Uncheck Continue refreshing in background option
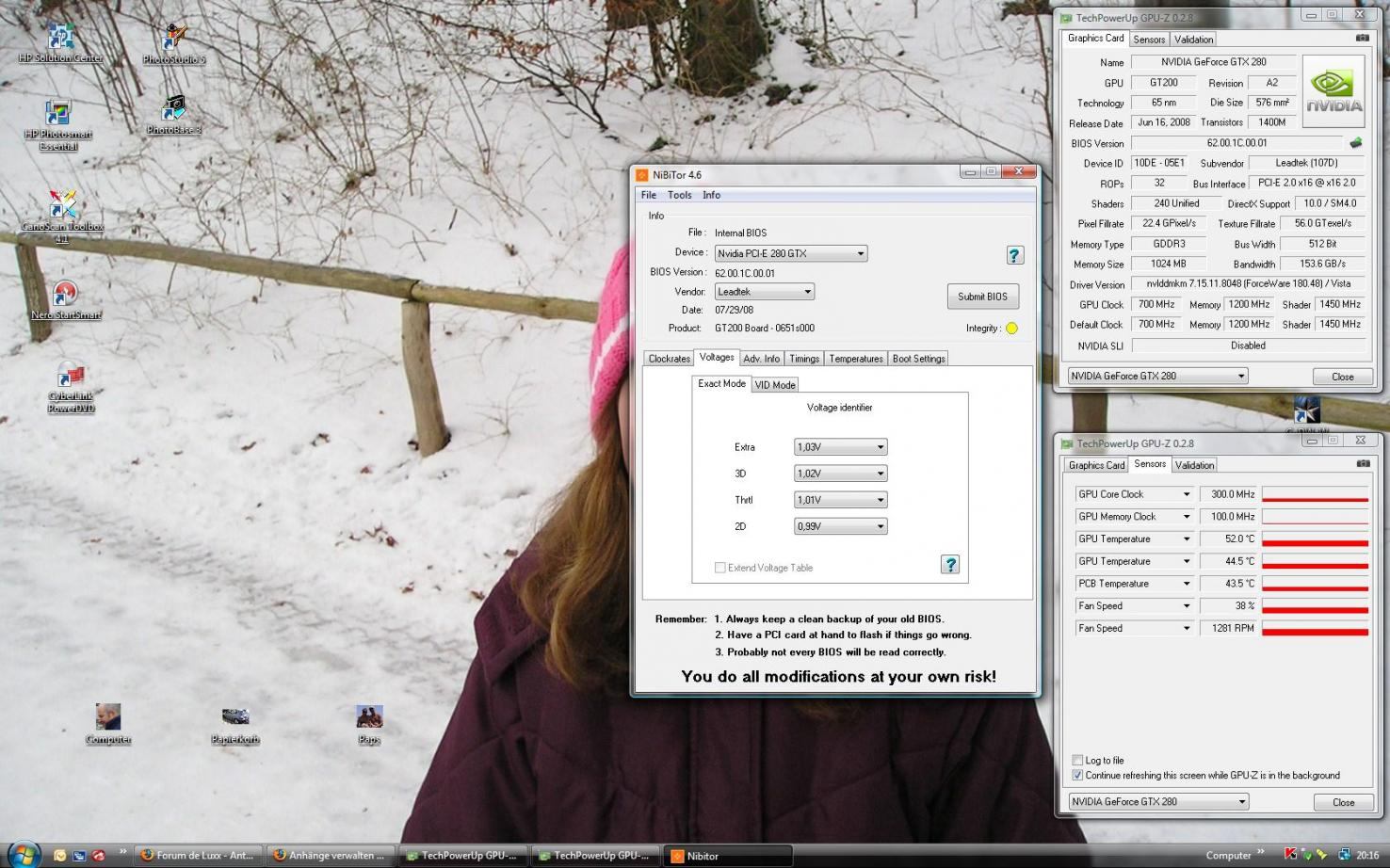The height and width of the screenshot is (868, 1390). [x=1077, y=776]
